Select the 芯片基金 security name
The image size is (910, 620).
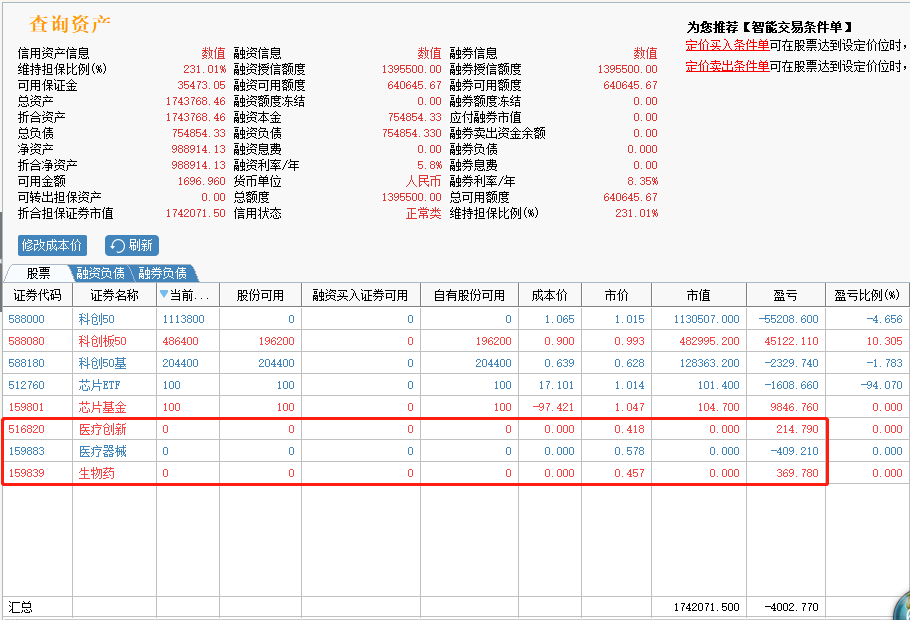pyautogui.click(x=103, y=408)
